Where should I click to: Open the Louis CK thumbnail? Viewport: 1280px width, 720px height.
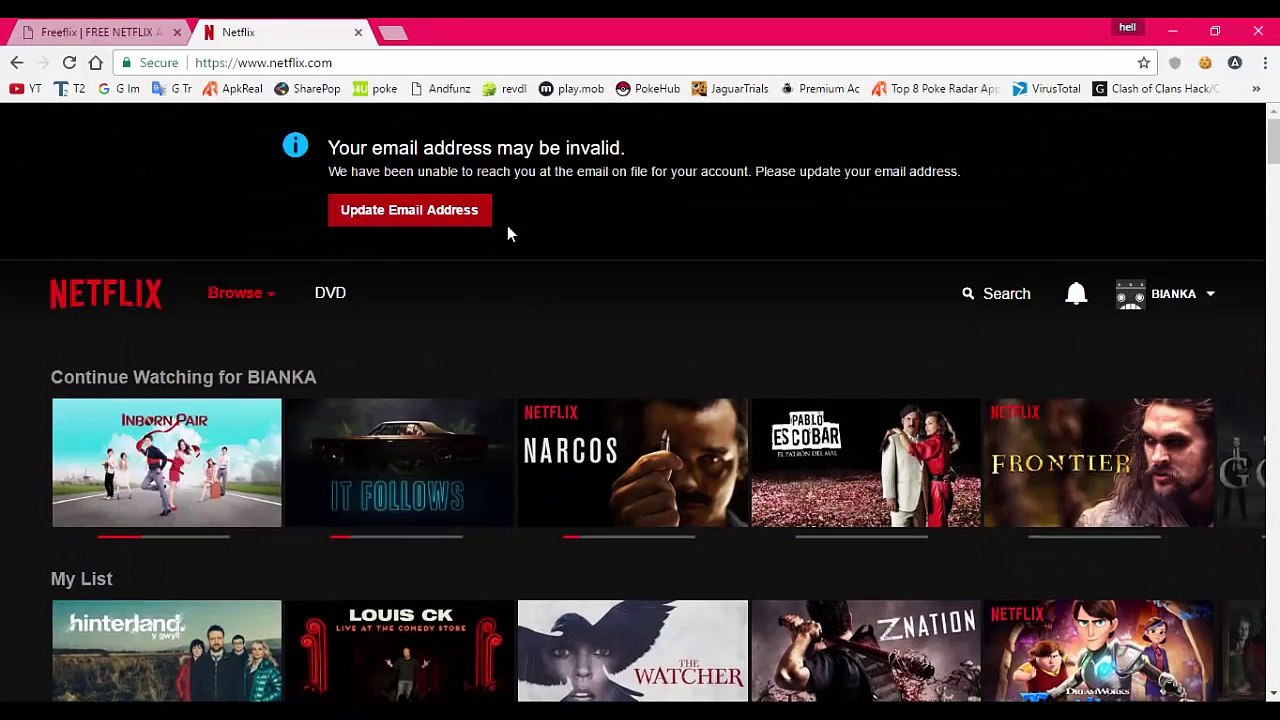(x=400, y=651)
